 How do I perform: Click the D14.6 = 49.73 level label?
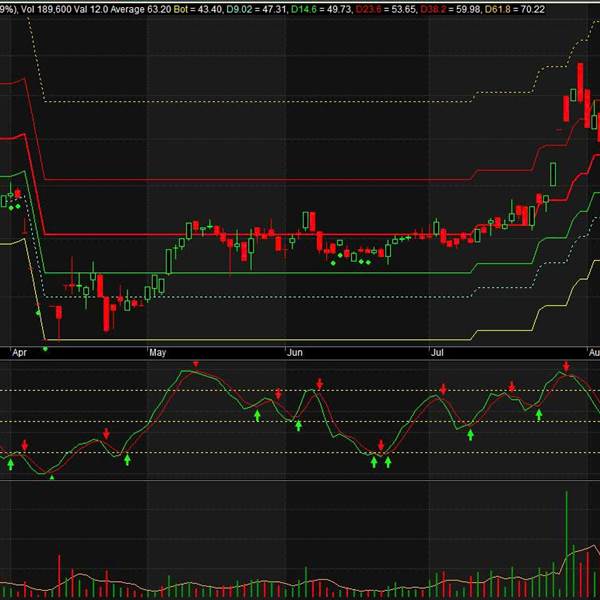click(321, 9)
